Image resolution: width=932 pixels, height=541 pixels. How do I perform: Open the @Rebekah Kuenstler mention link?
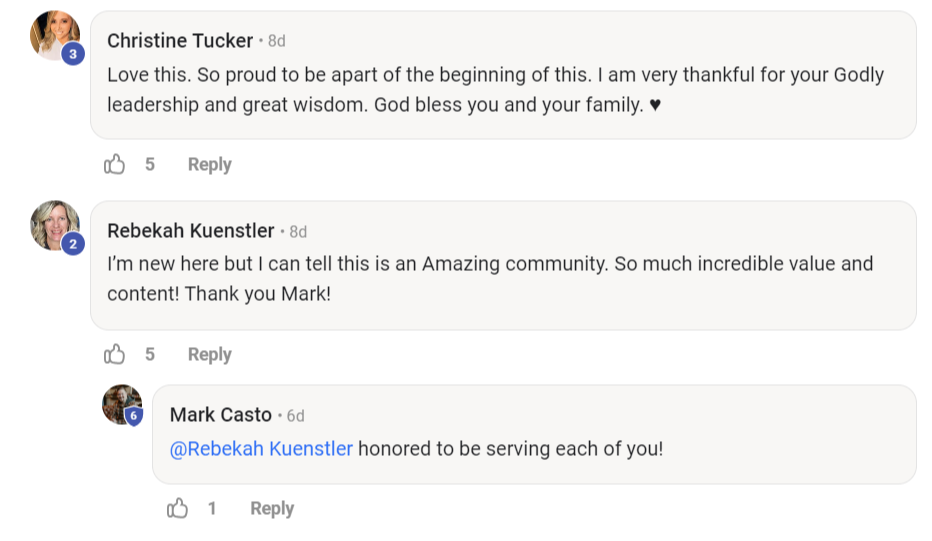click(x=261, y=448)
